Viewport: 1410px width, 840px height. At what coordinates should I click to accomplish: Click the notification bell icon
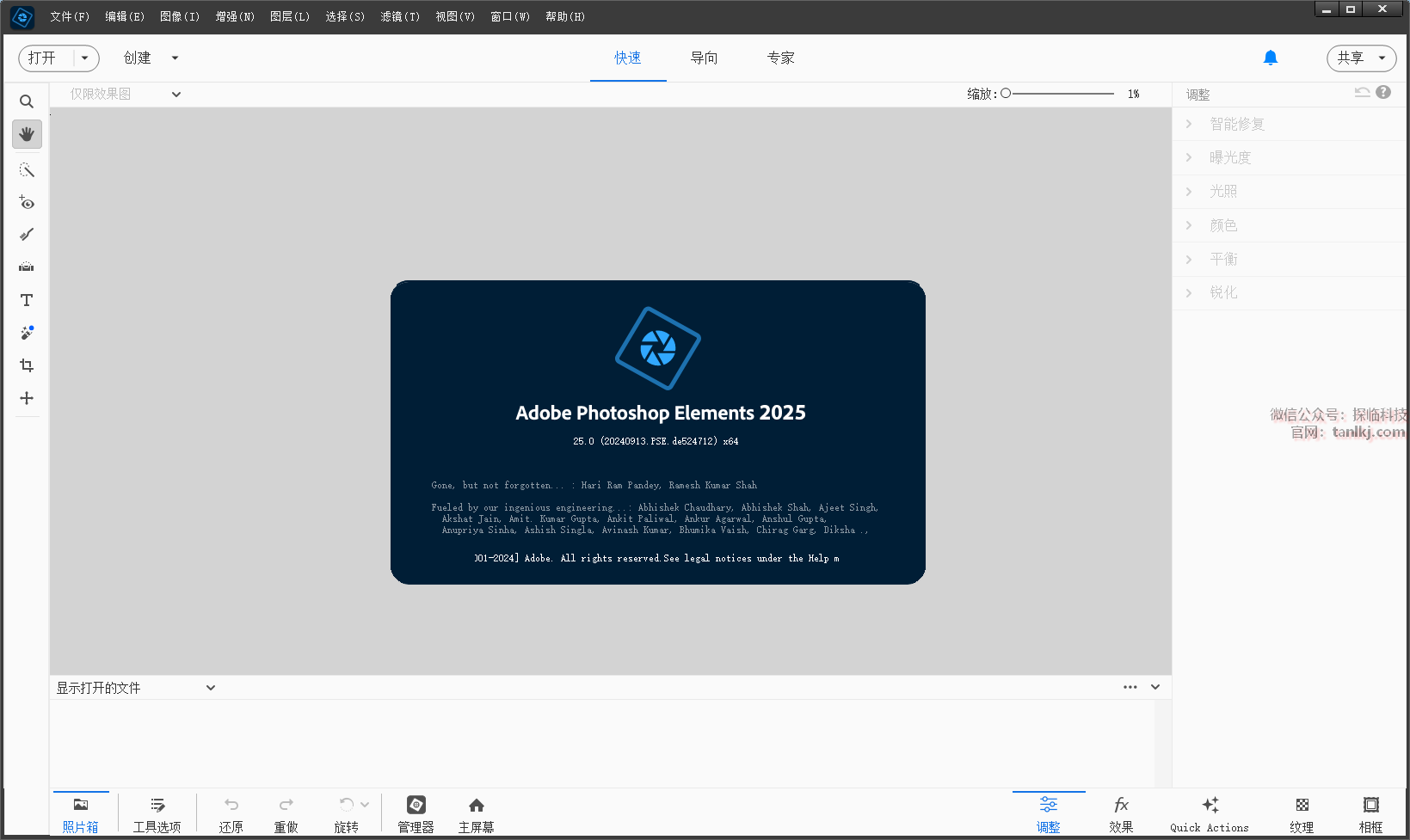(1270, 58)
